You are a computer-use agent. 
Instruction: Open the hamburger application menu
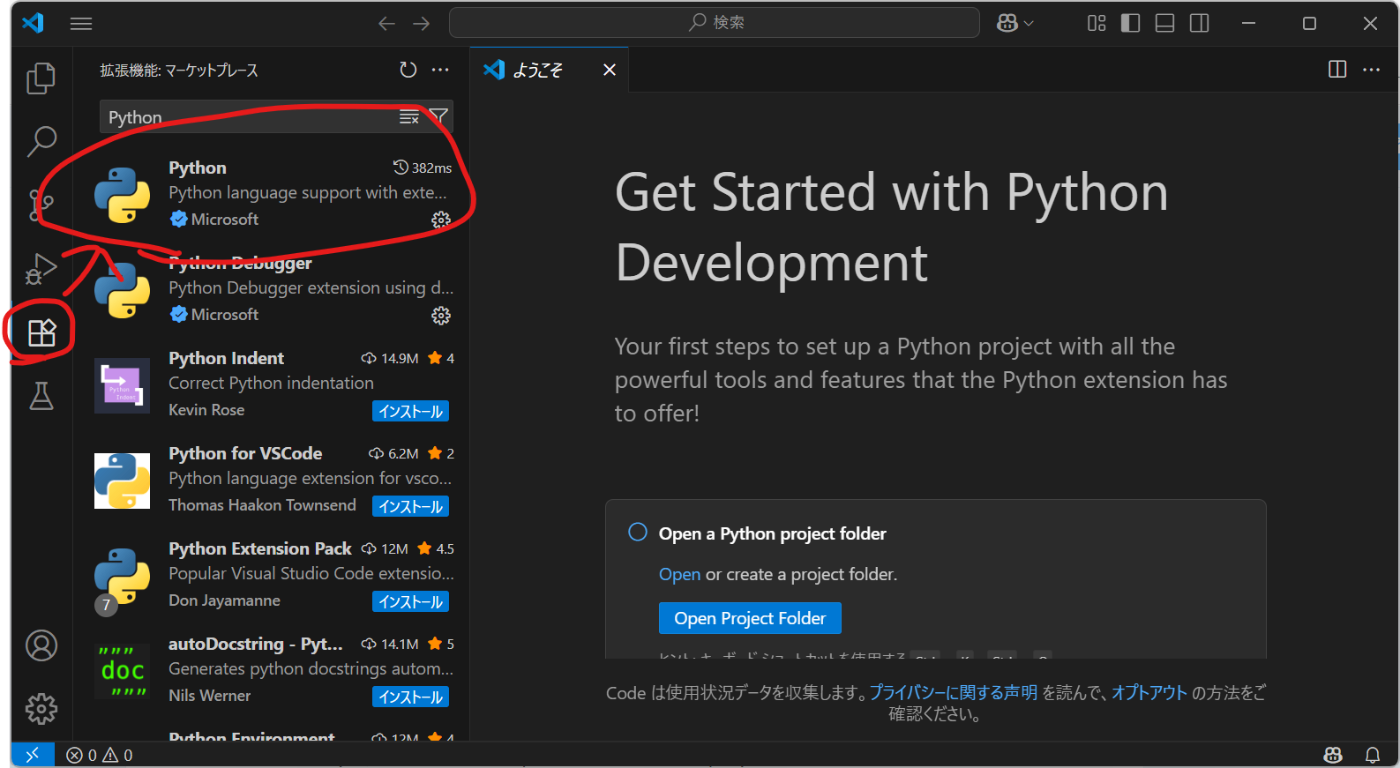(82, 23)
